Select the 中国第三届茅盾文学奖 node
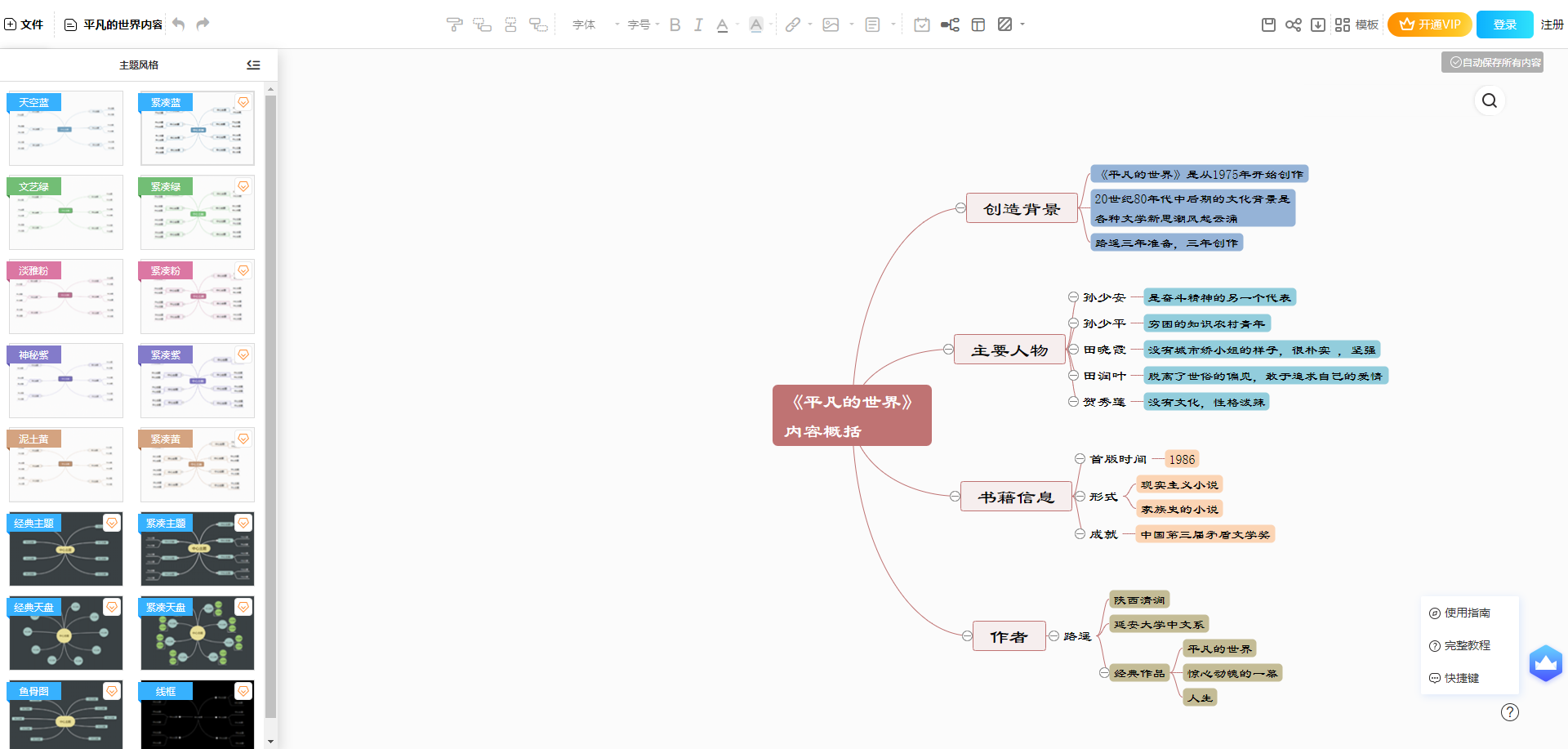The width and height of the screenshot is (1568, 749). click(x=1205, y=534)
